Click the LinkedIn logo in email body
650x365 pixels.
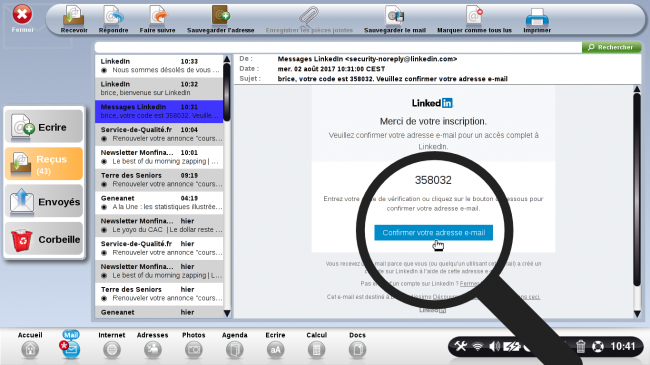point(432,103)
